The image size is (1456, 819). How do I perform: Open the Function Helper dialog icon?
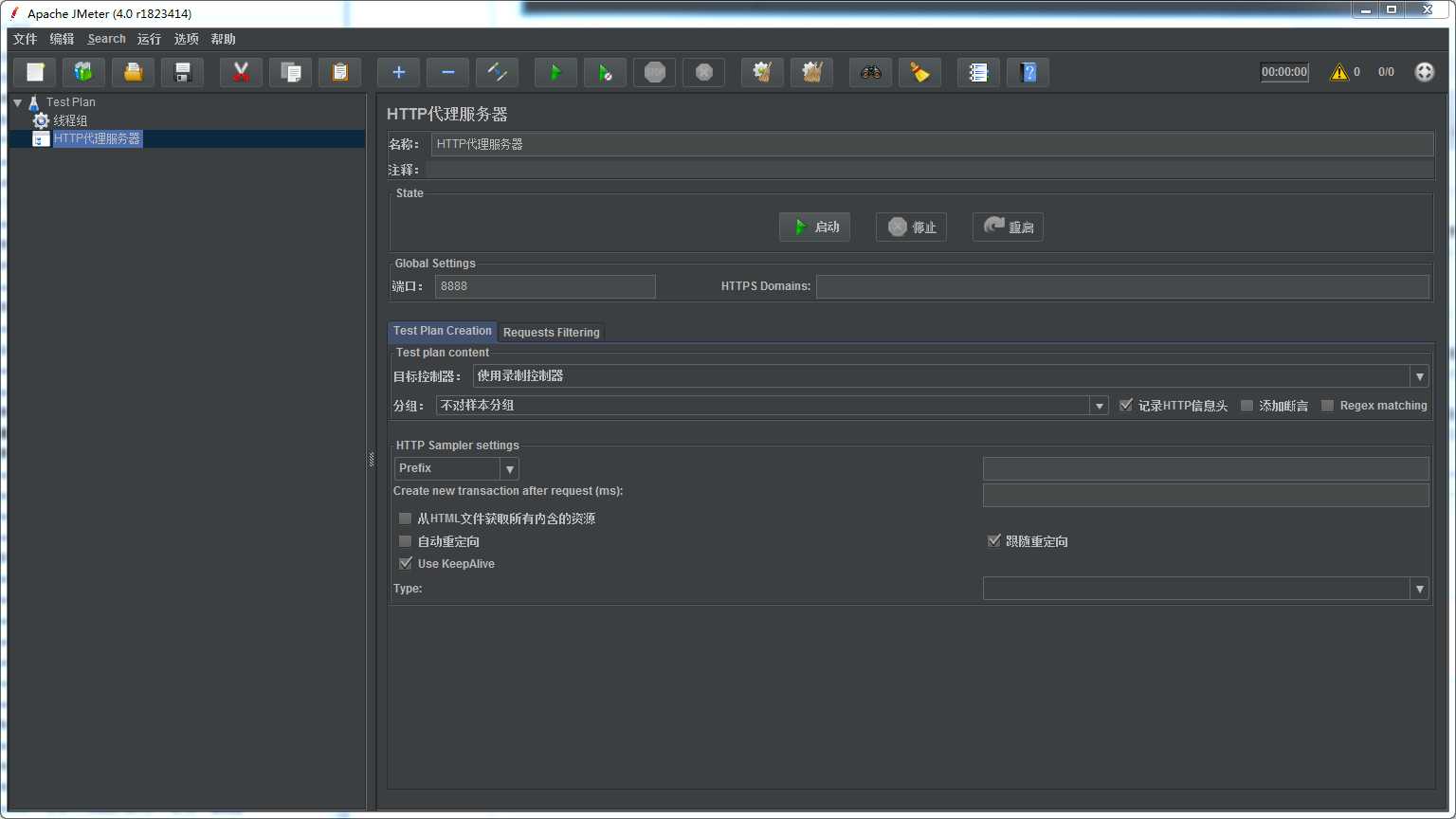pos(979,72)
